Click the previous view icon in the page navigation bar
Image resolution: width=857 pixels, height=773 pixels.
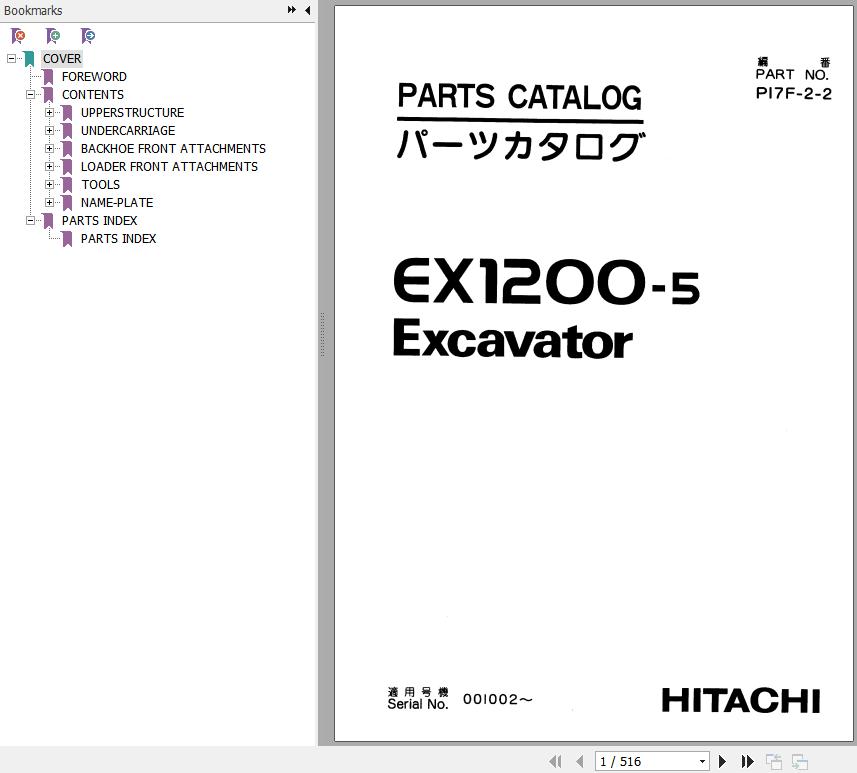click(x=773, y=761)
